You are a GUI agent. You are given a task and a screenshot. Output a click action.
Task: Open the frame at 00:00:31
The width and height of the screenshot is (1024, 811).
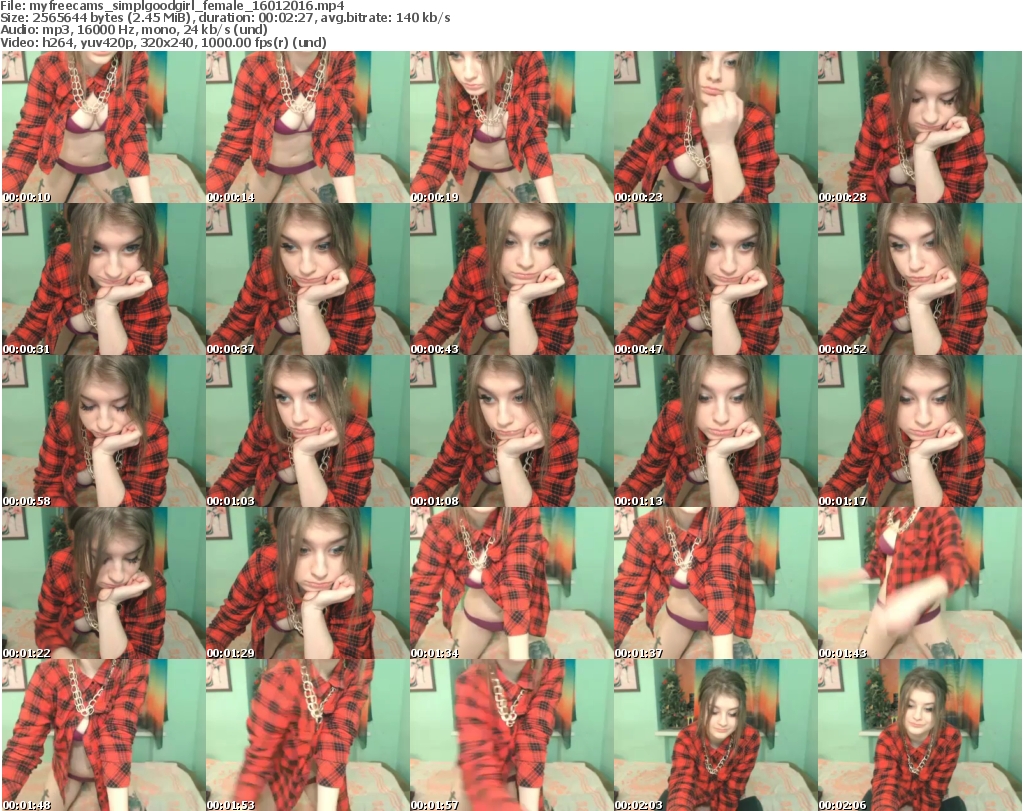[102, 280]
